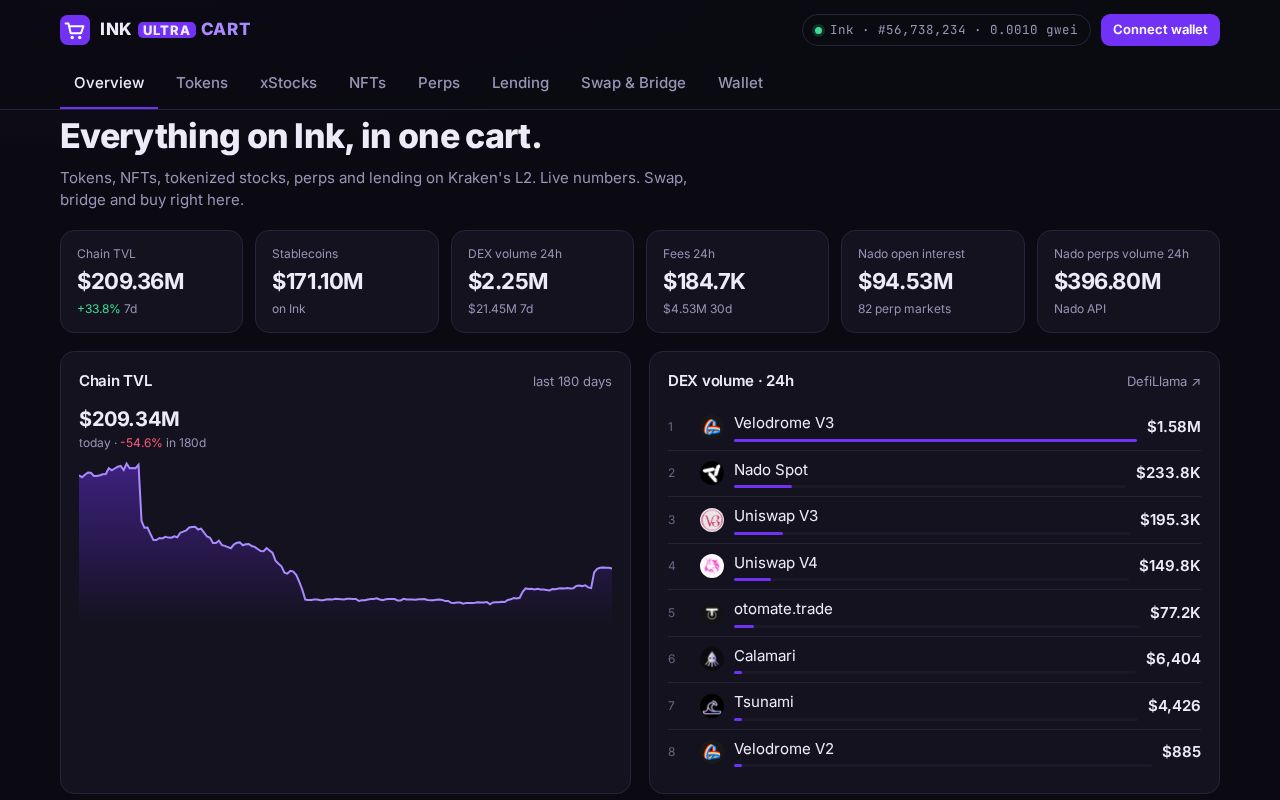Click the Uniswap V3 protocol icon

pos(712,520)
